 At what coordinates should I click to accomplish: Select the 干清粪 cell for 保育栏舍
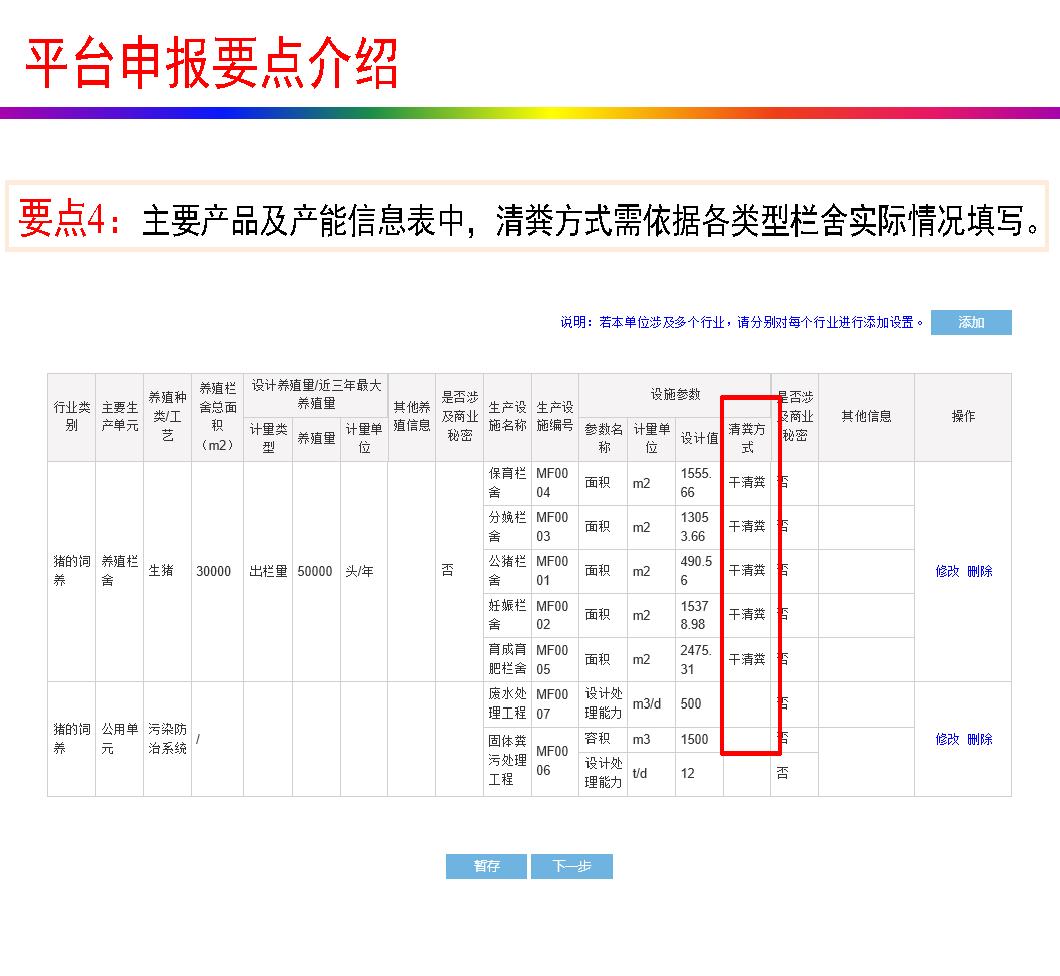coord(748,482)
